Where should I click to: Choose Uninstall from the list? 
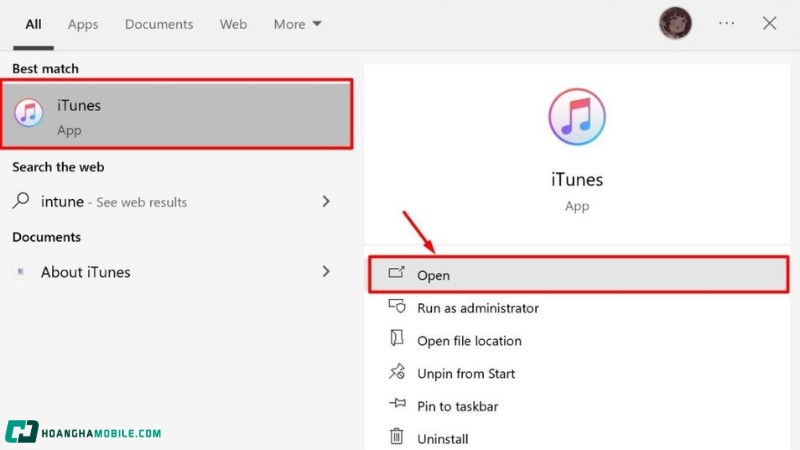point(442,439)
